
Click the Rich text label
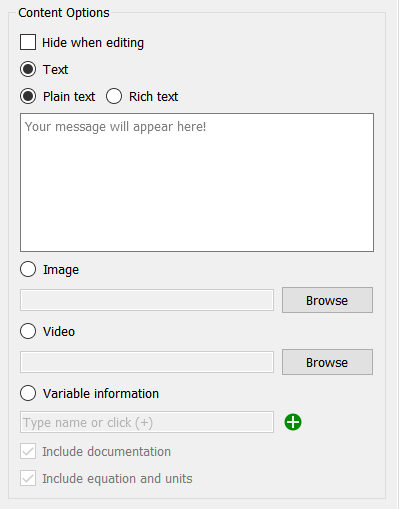(x=154, y=97)
